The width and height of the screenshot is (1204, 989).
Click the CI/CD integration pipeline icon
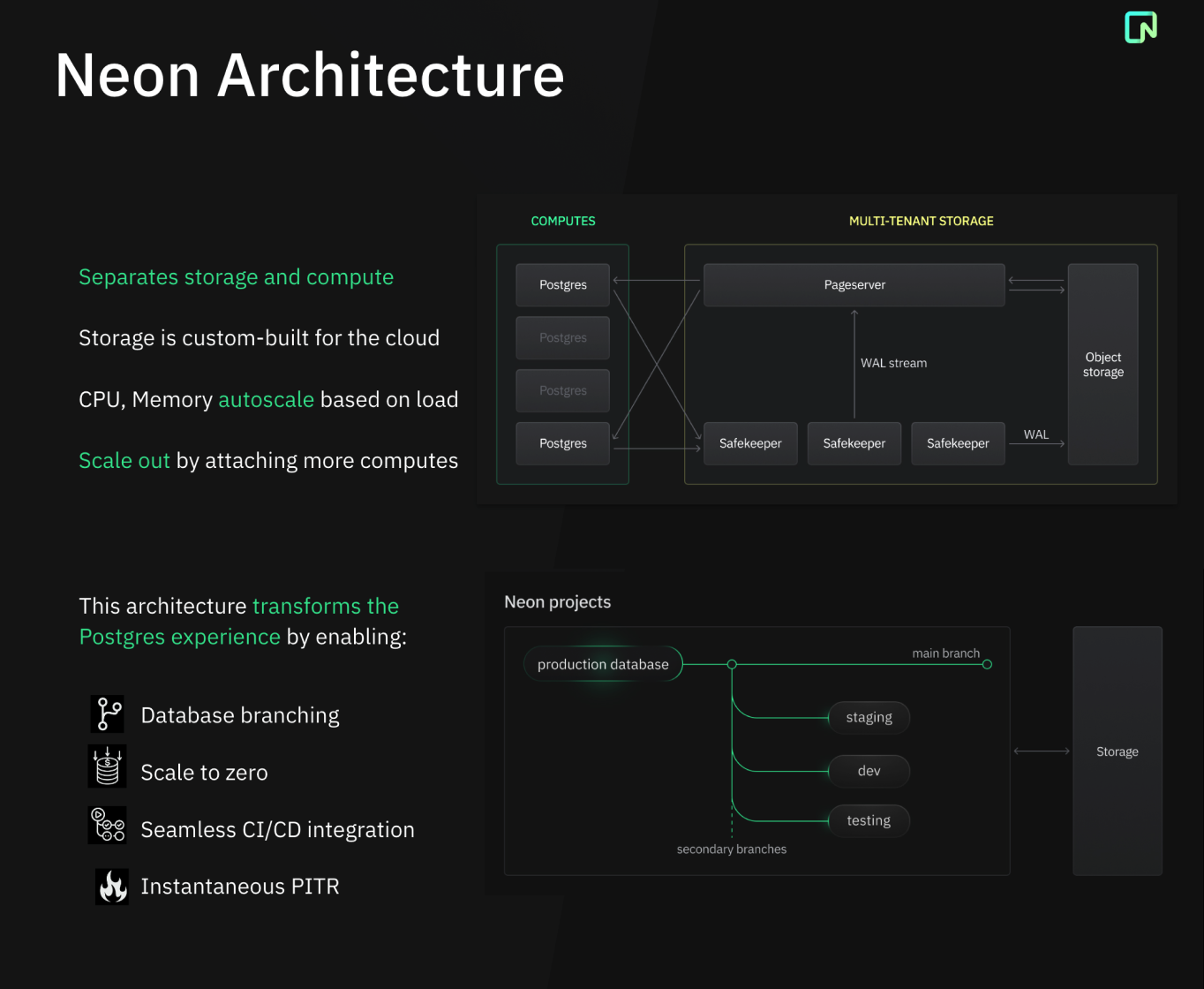(x=108, y=825)
